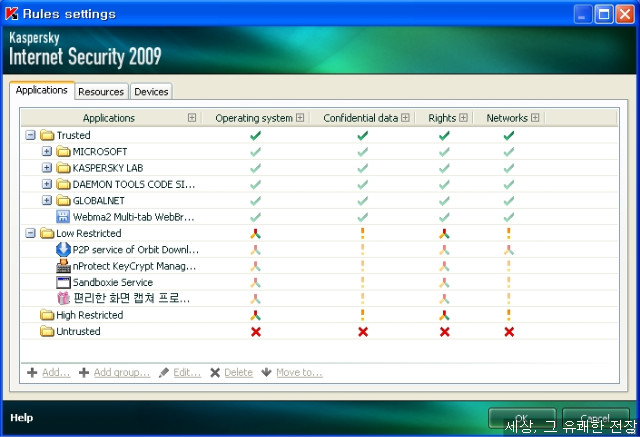
Task: Select the Untrusted group row
Action: tap(319, 331)
